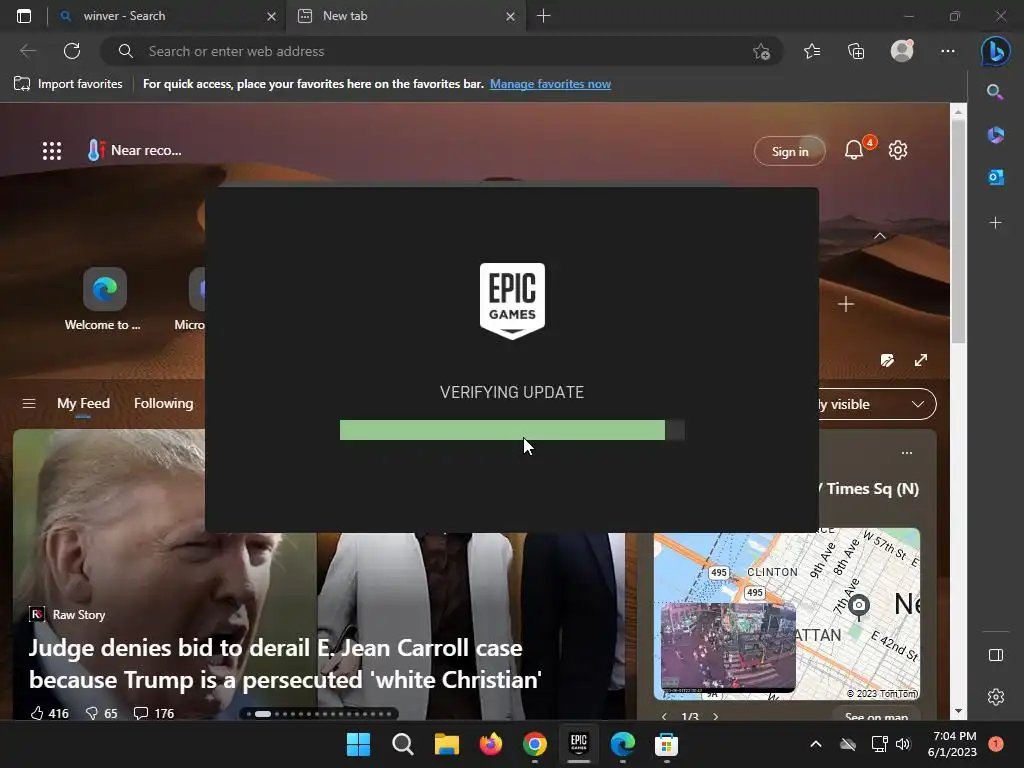
Task: Select the 'Following' feed tab
Action: point(163,404)
